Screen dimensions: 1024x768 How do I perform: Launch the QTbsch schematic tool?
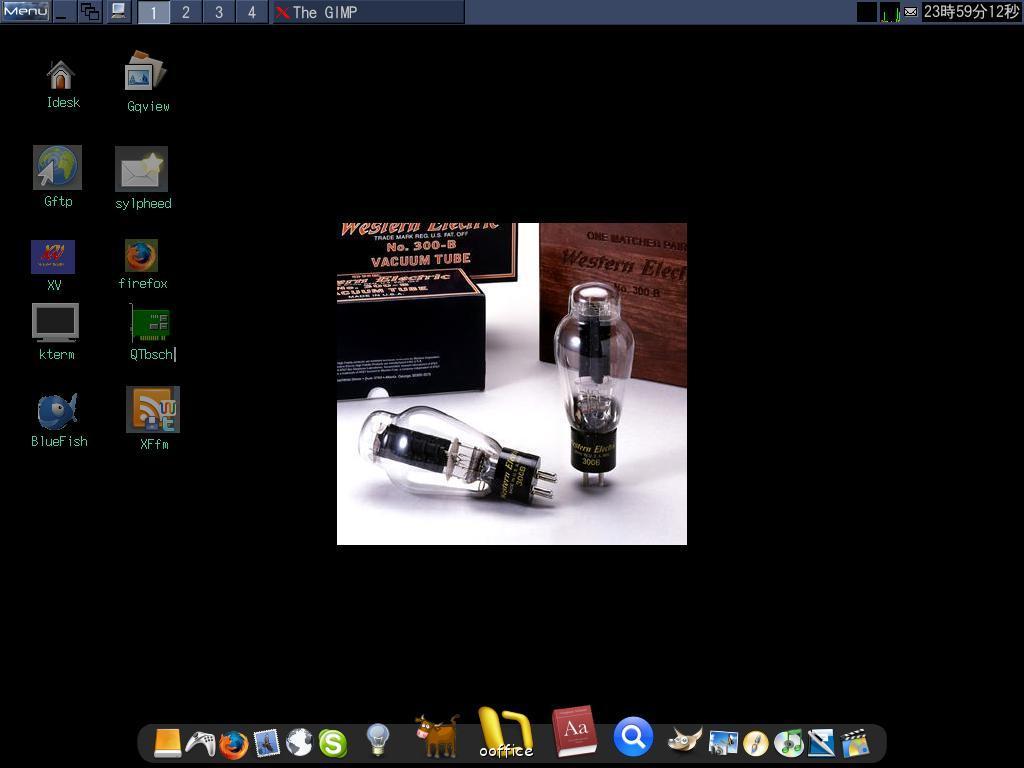pos(151,322)
